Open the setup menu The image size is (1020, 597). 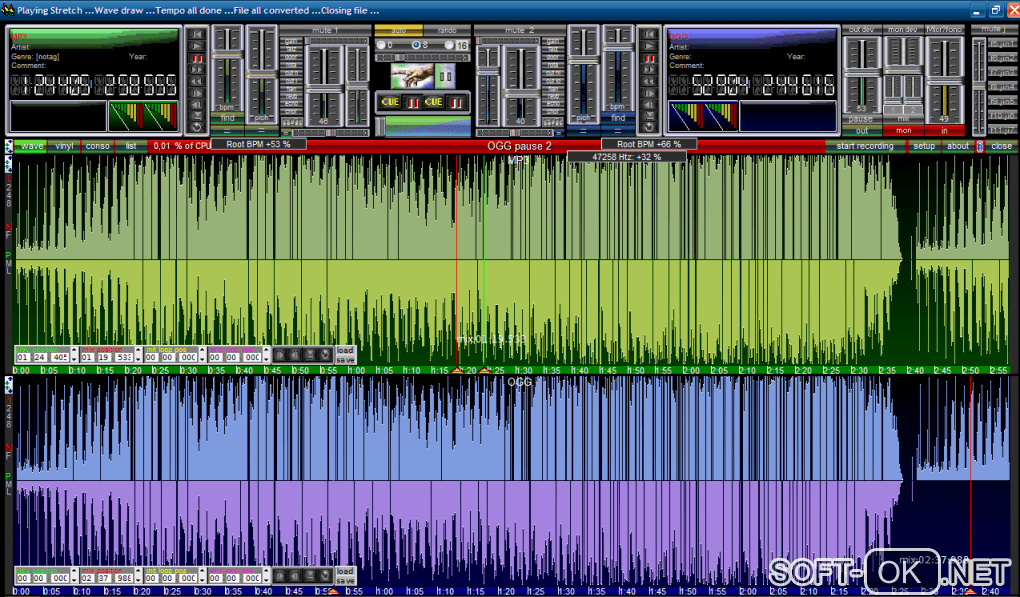pyautogui.click(x=924, y=146)
